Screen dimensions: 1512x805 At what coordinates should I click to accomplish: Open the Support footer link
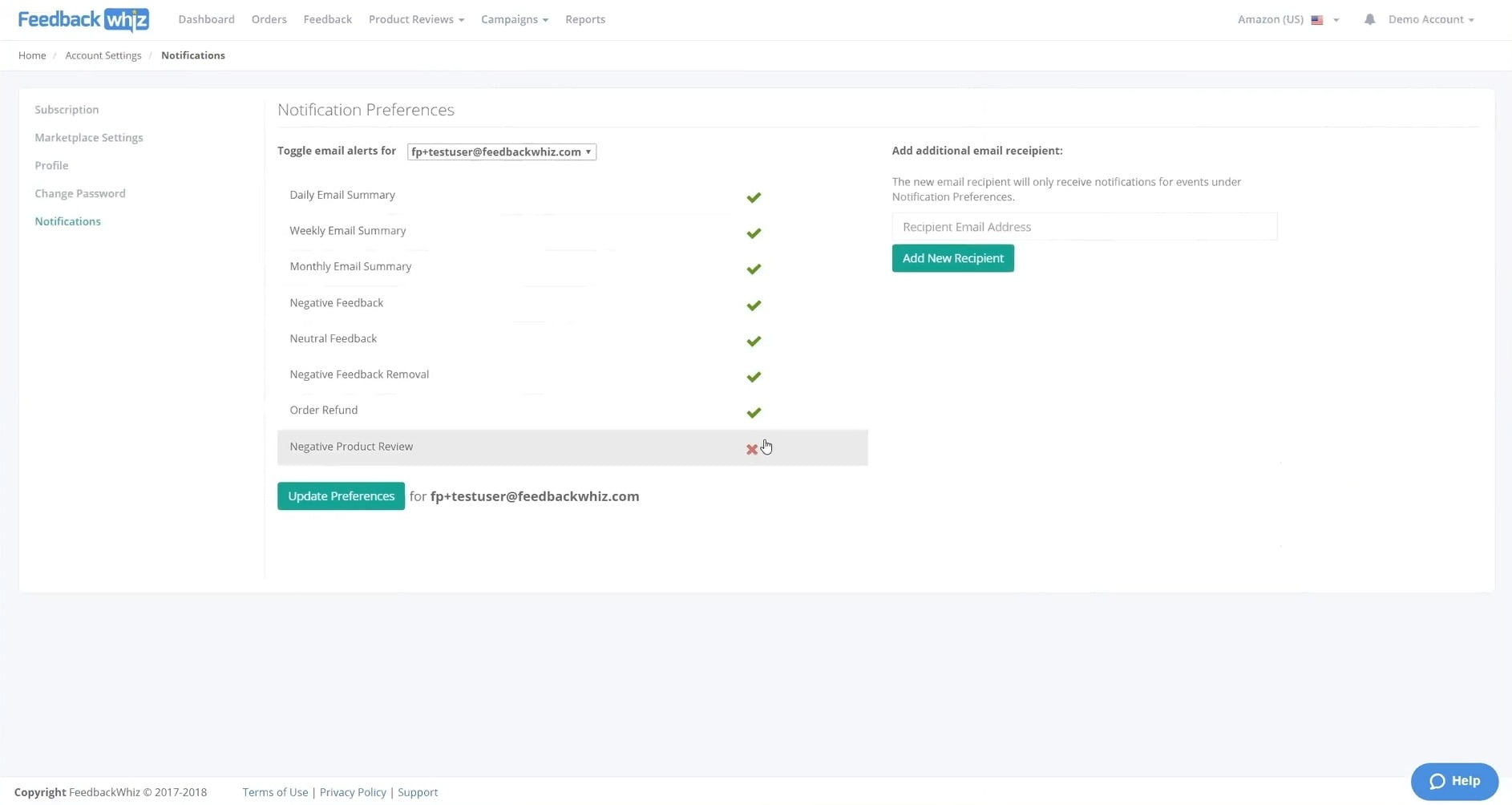[418, 792]
